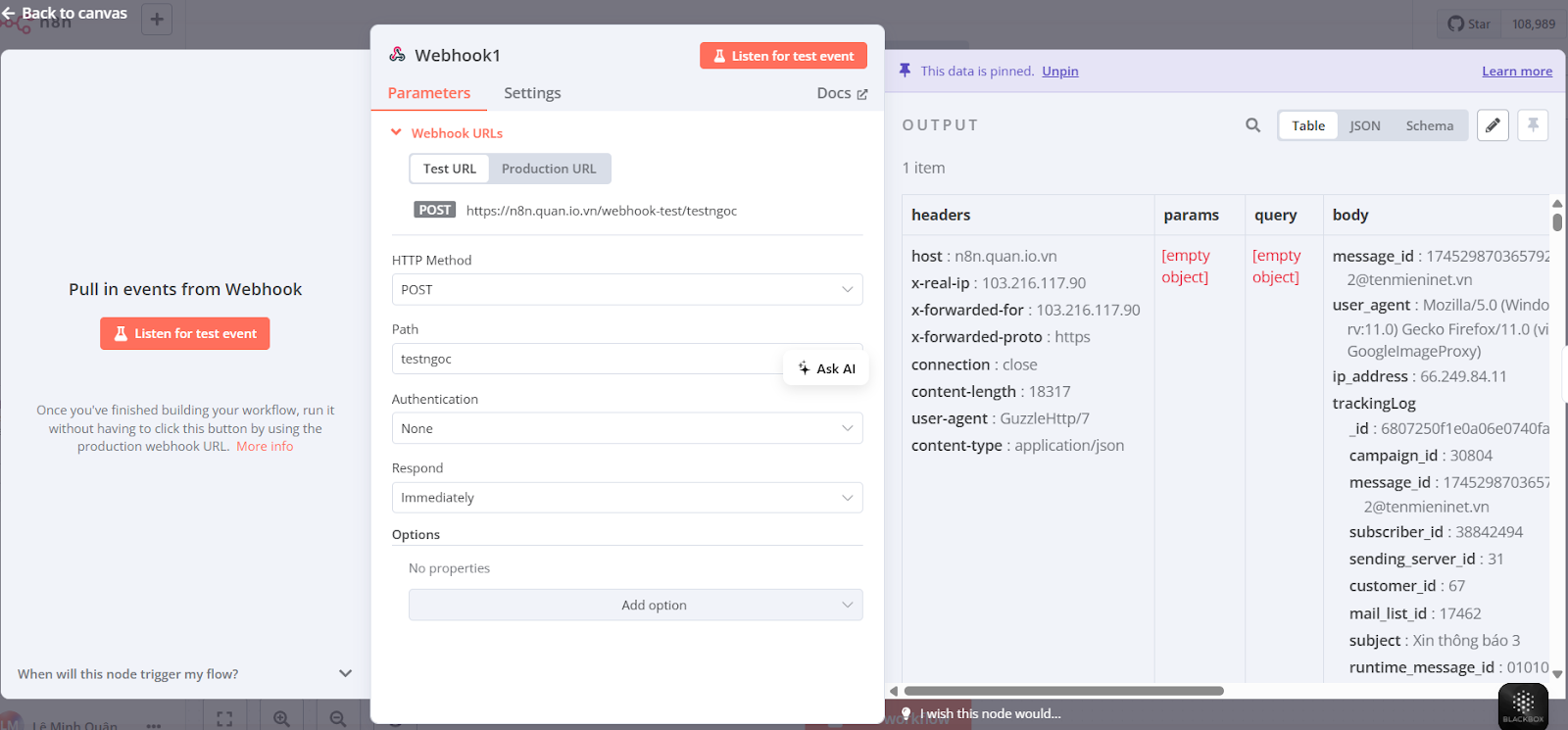Click the Unpin link
This screenshot has width=1568, height=730.
point(1060,71)
